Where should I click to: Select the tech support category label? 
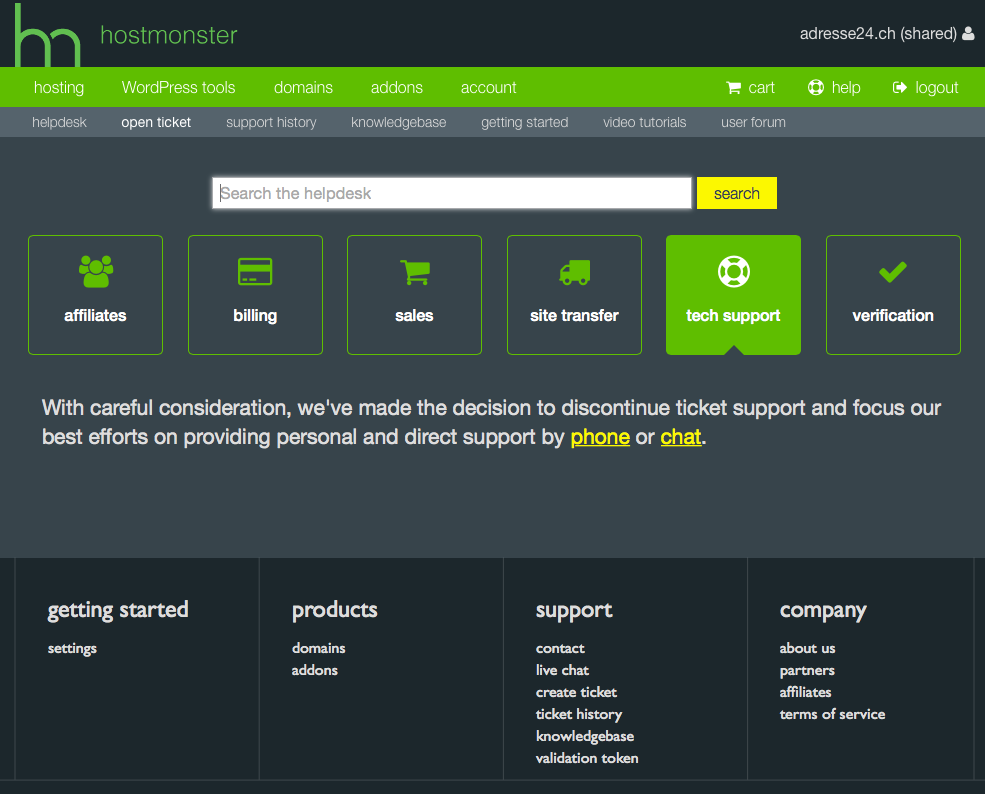[x=733, y=315]
